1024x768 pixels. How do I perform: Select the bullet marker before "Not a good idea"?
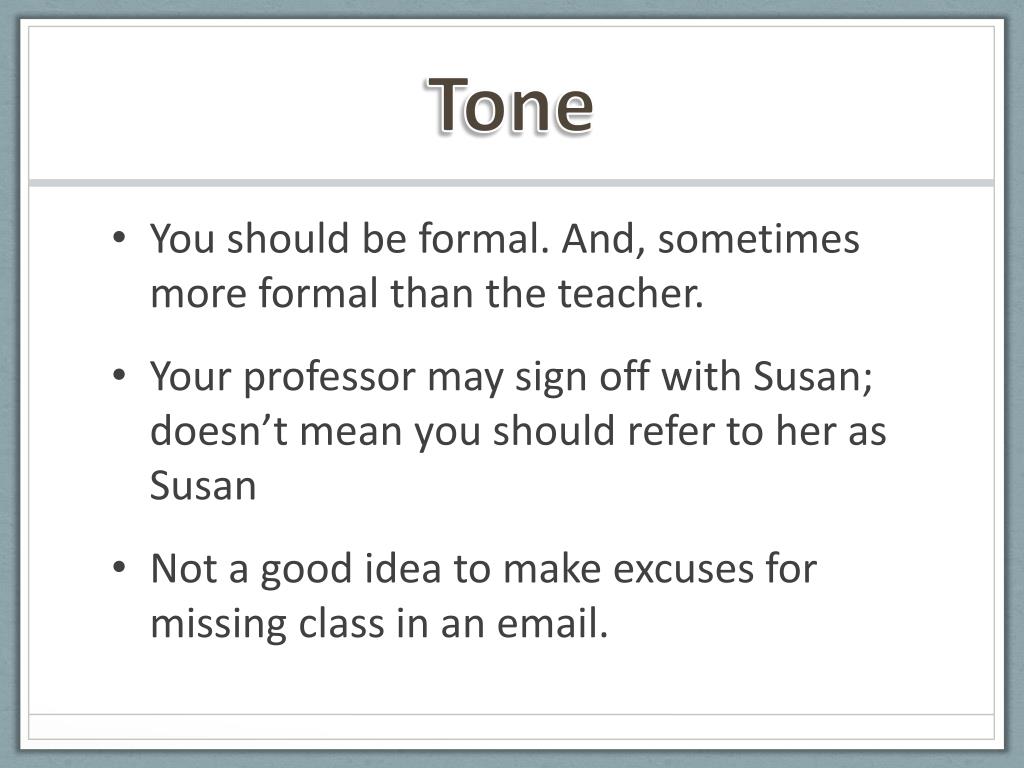pos(118,567)
